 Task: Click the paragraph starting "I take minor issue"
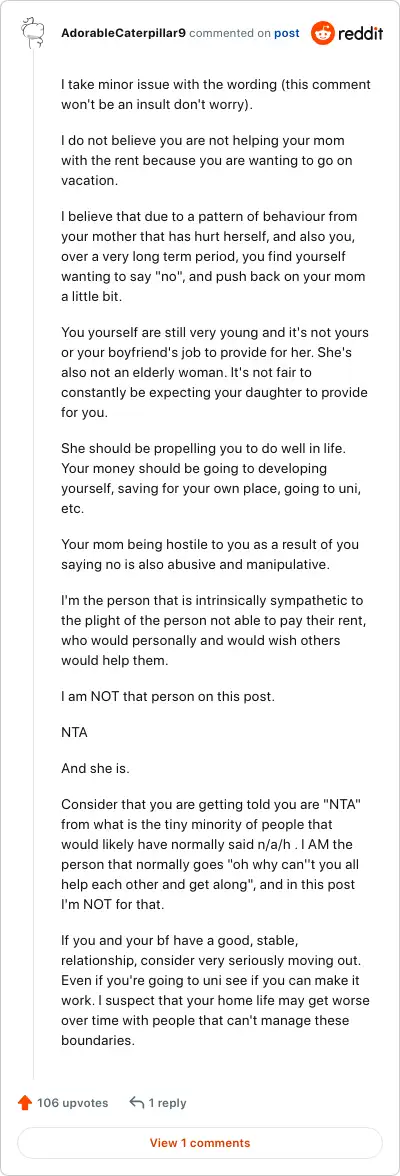point(215,94)
